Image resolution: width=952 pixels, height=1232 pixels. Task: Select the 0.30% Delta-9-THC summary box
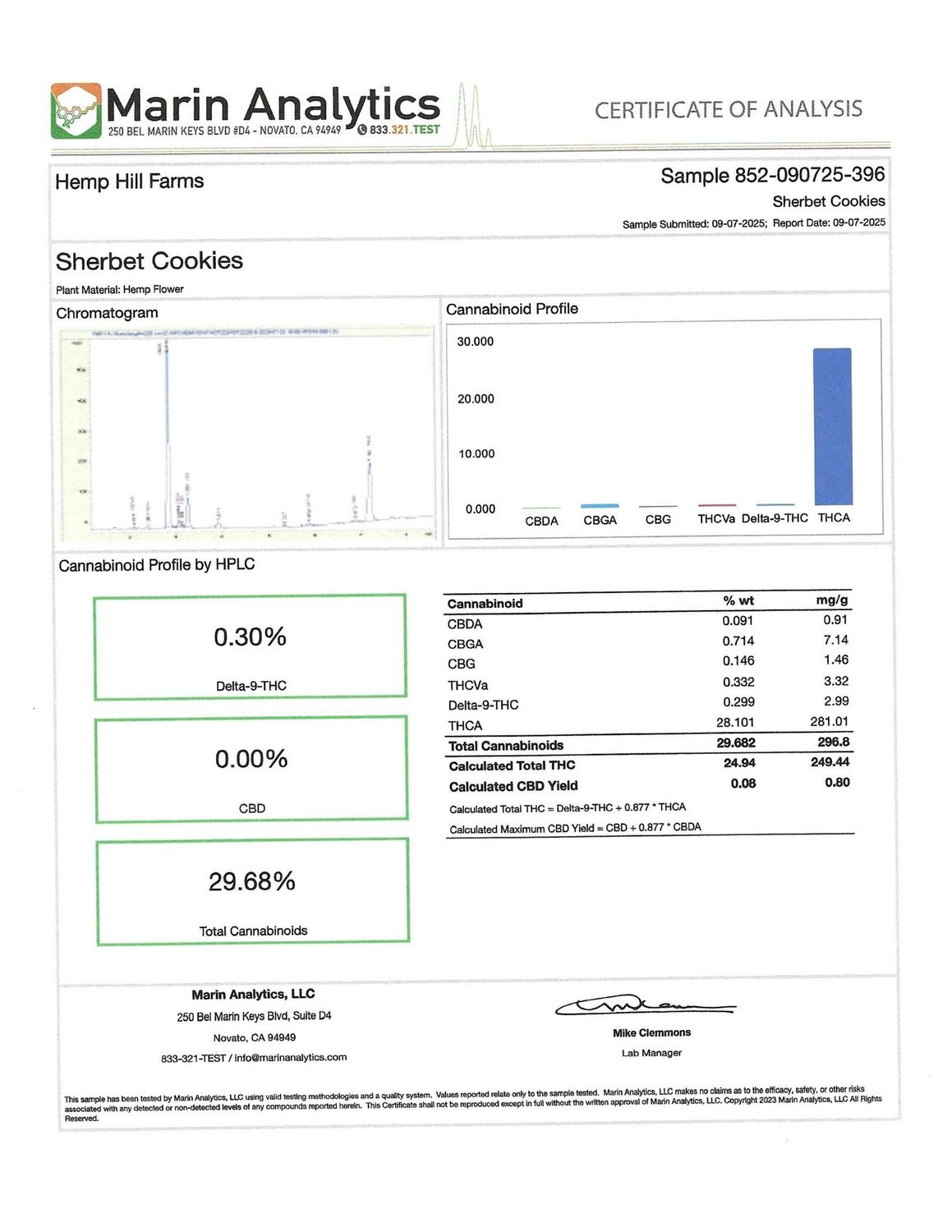click(251, 647)
